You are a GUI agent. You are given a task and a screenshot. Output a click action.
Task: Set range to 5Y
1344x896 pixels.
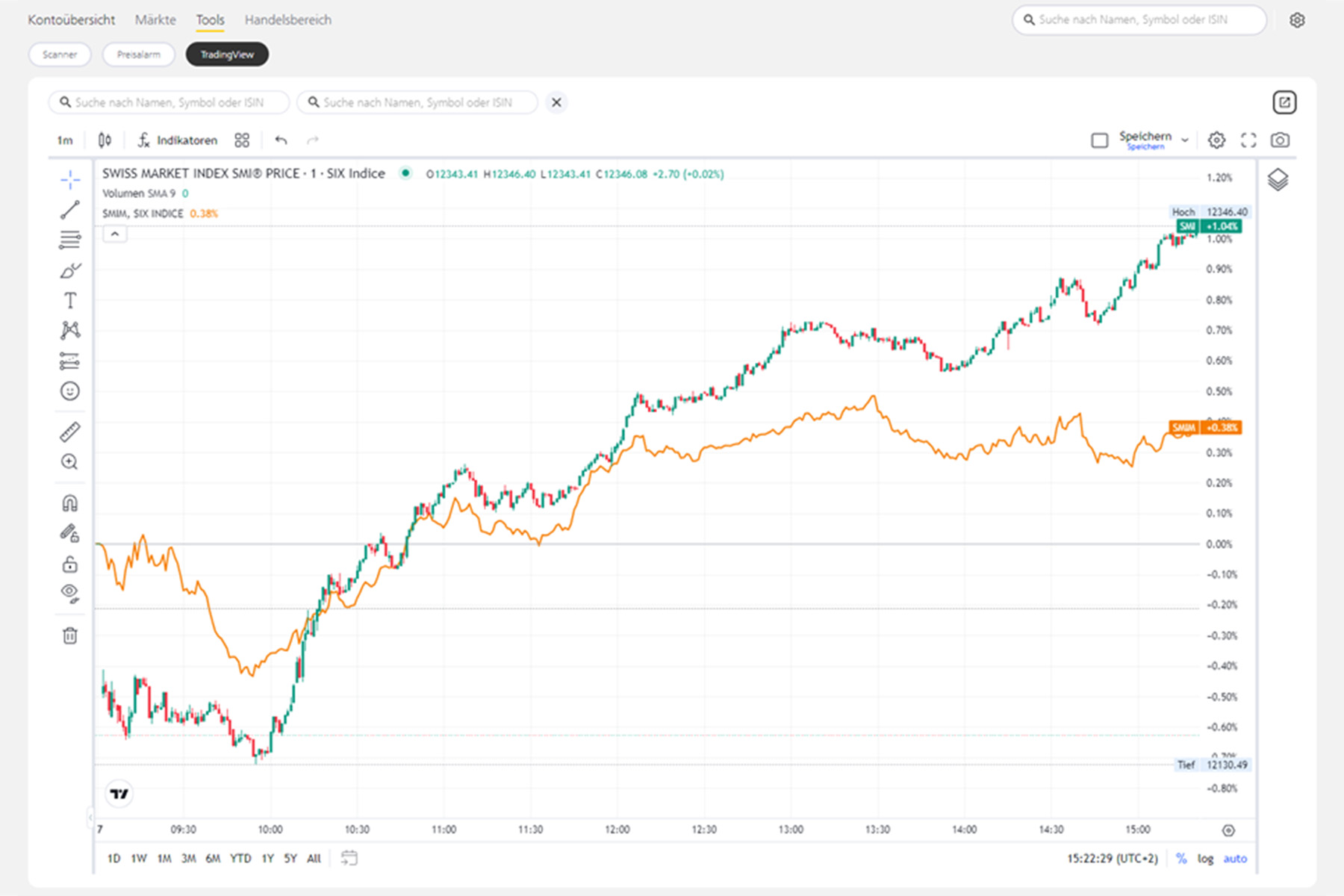coord(290,859)
